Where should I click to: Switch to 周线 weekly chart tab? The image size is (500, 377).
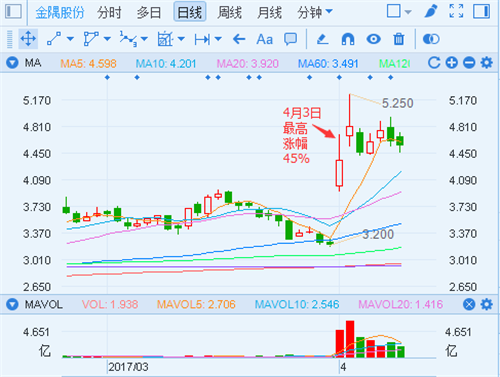pyautogui.click(x=229, y=13)
